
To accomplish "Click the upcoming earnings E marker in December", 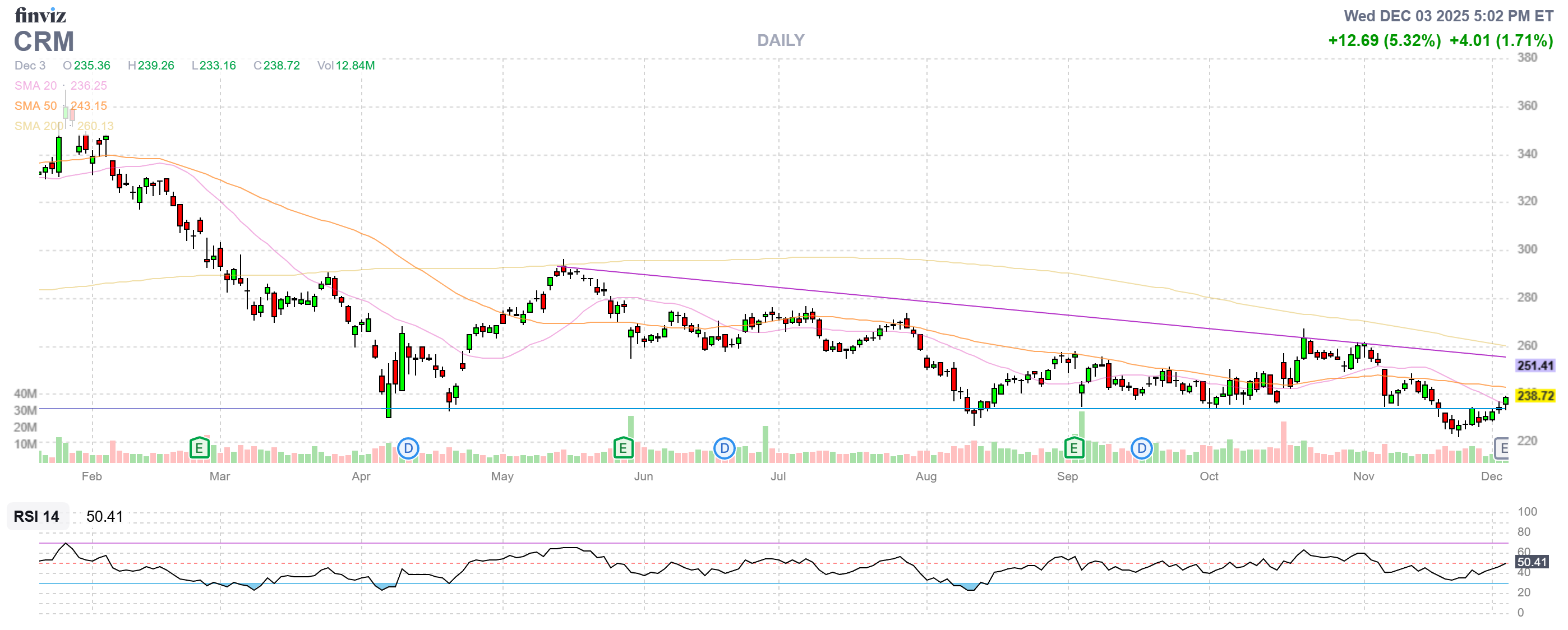I will [1502, 449].
